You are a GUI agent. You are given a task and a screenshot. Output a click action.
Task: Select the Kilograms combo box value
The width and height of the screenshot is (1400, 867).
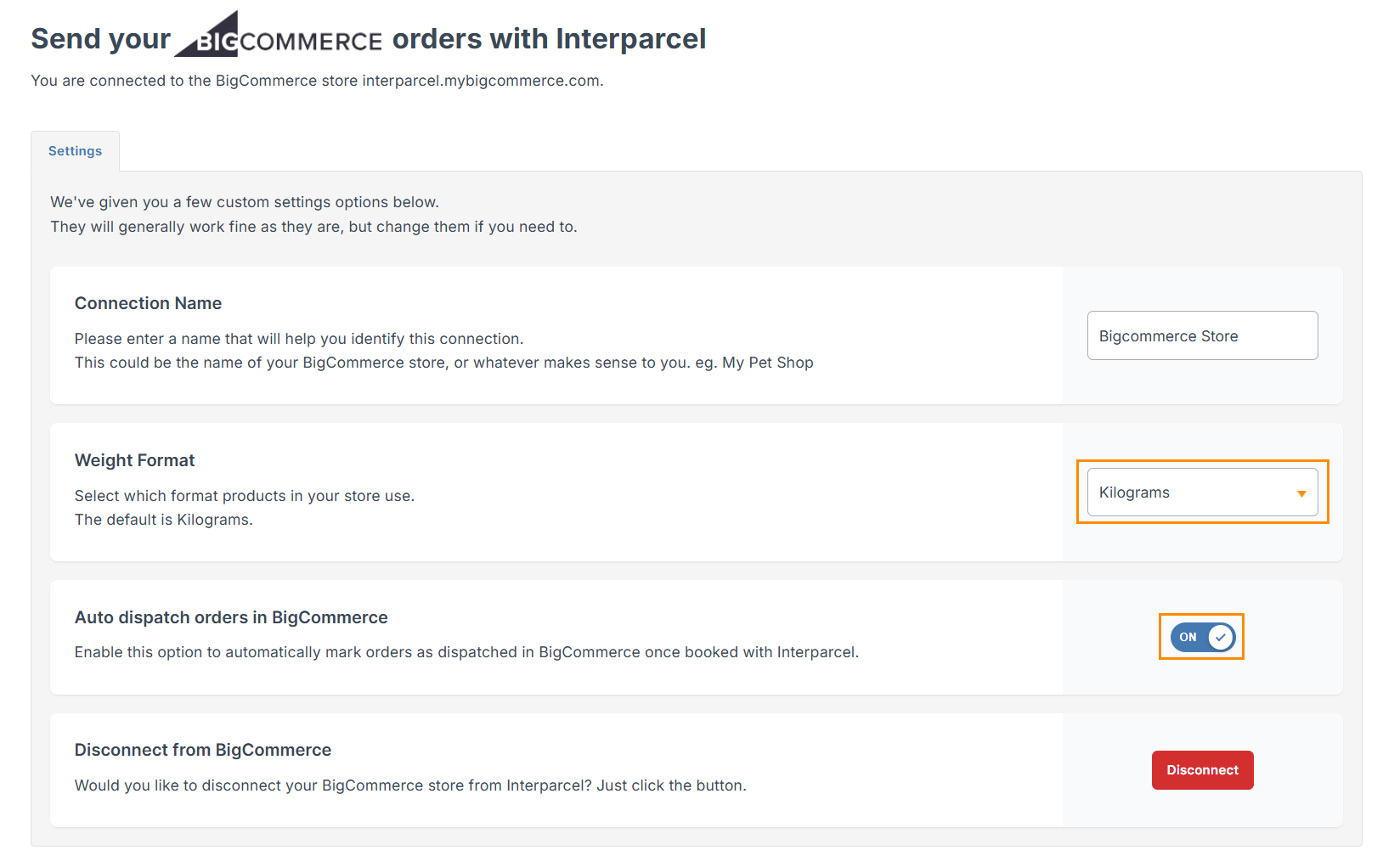point(1134,493)
